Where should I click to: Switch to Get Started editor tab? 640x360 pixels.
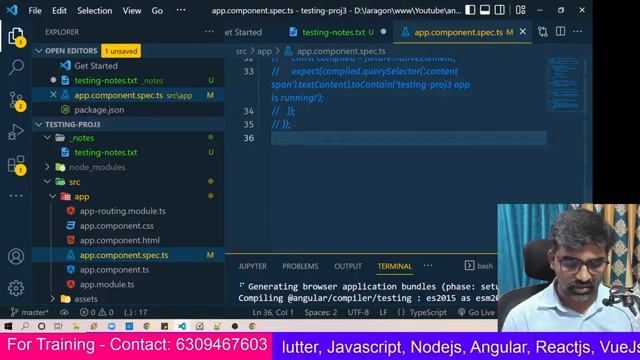pyautogui.click(x=243, y=32)
